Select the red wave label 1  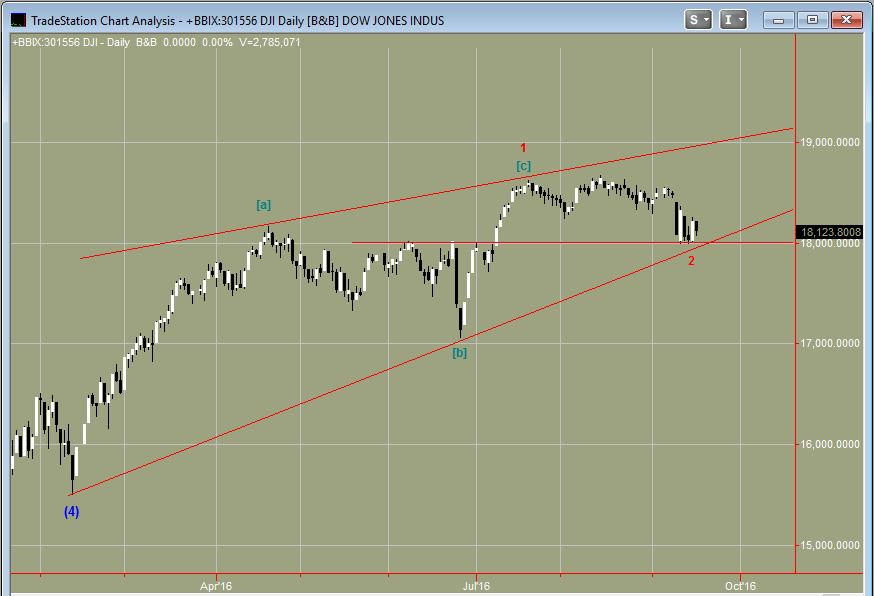click(x=523, y=148)
